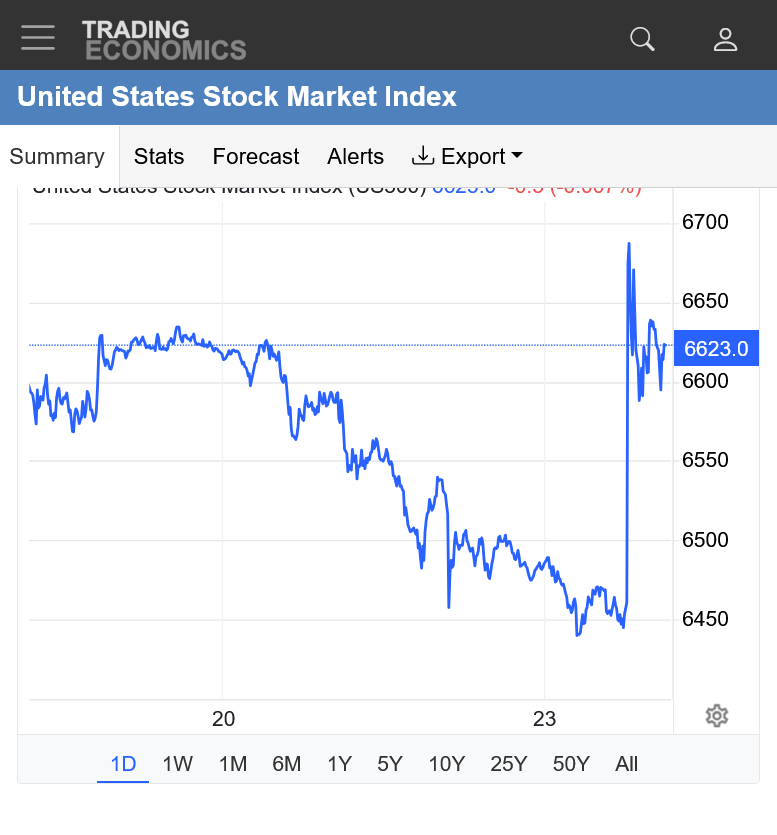Click the 6623.0 current price label
777x835 pixels.
(x=716, y=348)
